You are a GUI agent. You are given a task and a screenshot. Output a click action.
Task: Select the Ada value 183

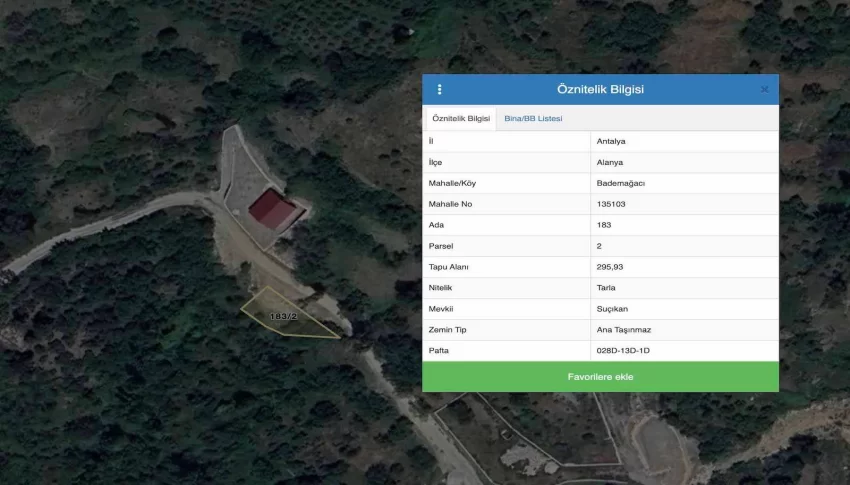(604, 225)
